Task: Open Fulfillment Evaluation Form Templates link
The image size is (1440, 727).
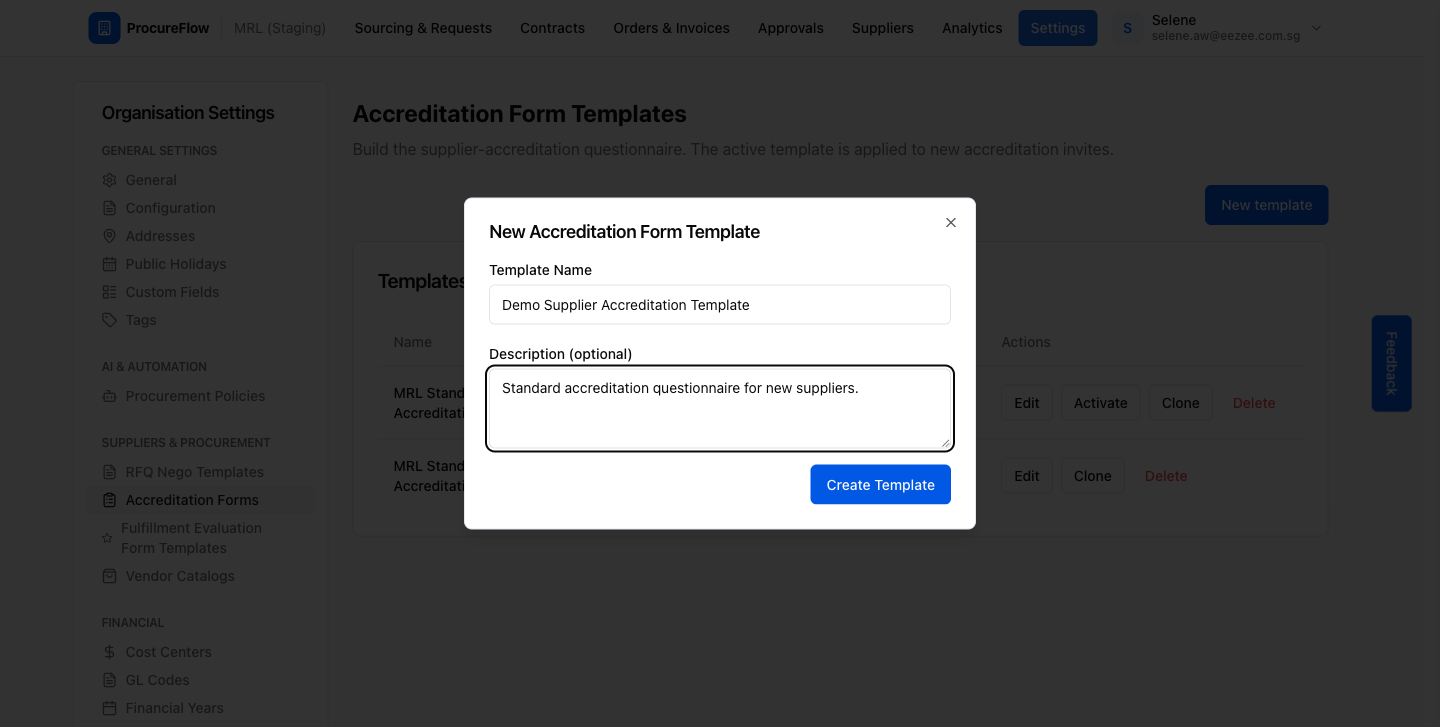Action: pyautogui.click(x=191, y=538)
